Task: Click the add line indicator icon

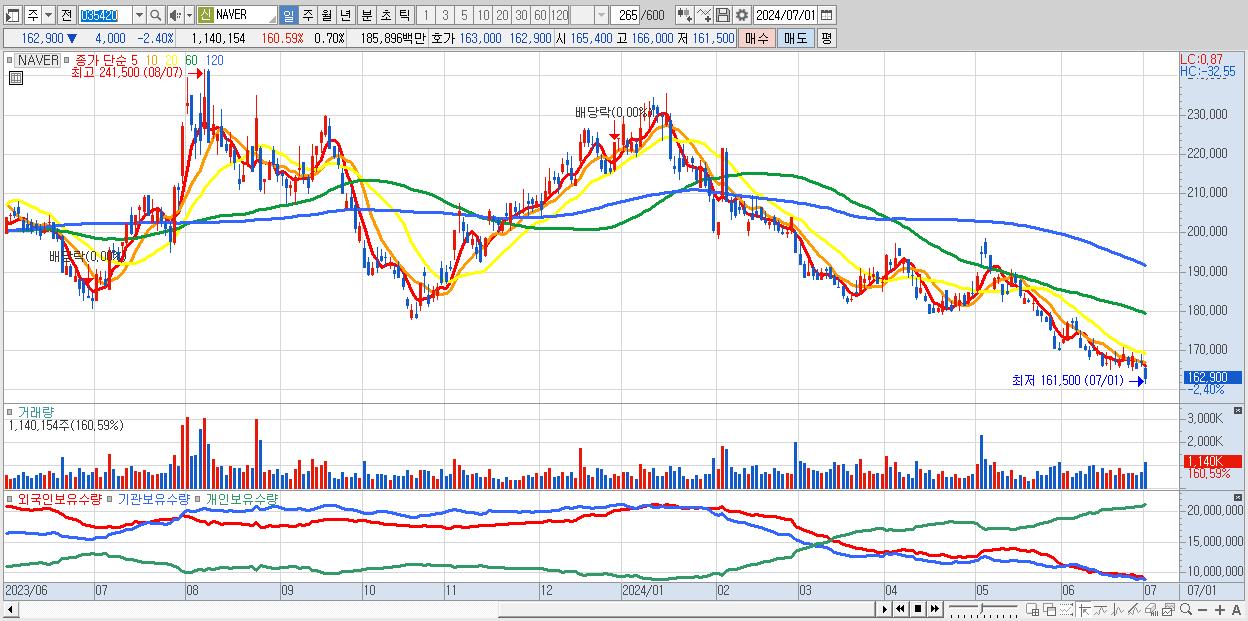Action: (704, 15)
